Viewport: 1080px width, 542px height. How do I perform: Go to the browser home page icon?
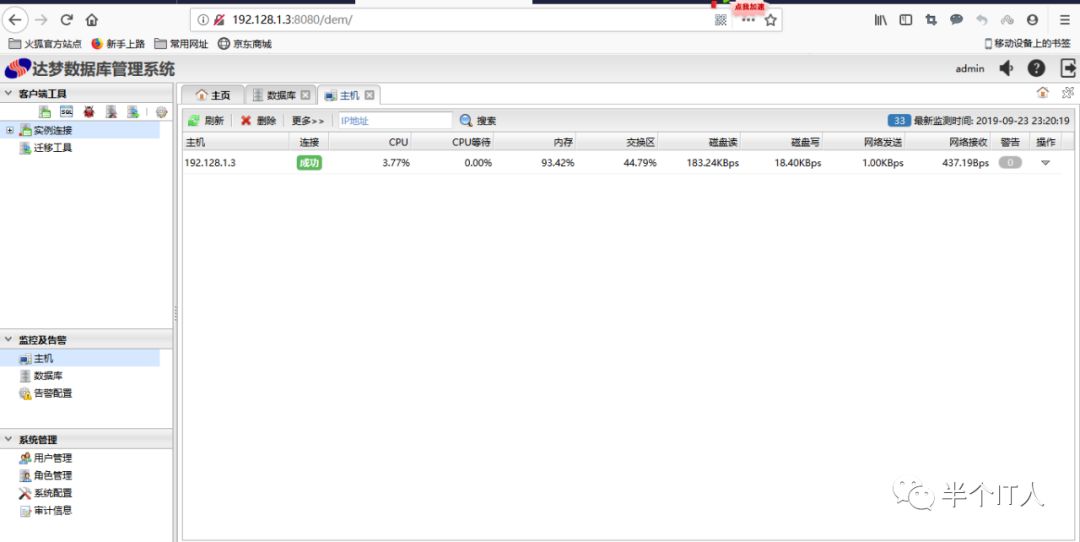click(92, 20)
